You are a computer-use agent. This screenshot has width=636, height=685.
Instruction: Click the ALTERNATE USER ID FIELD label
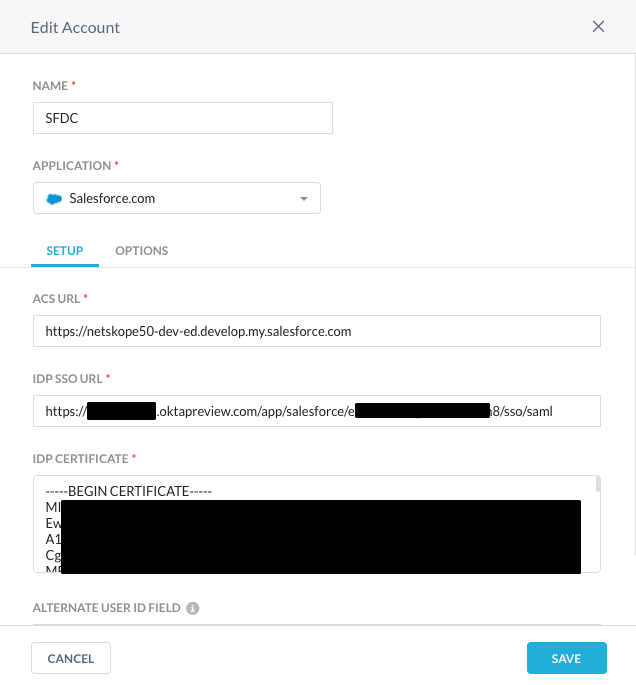click(x=107, y=608)
